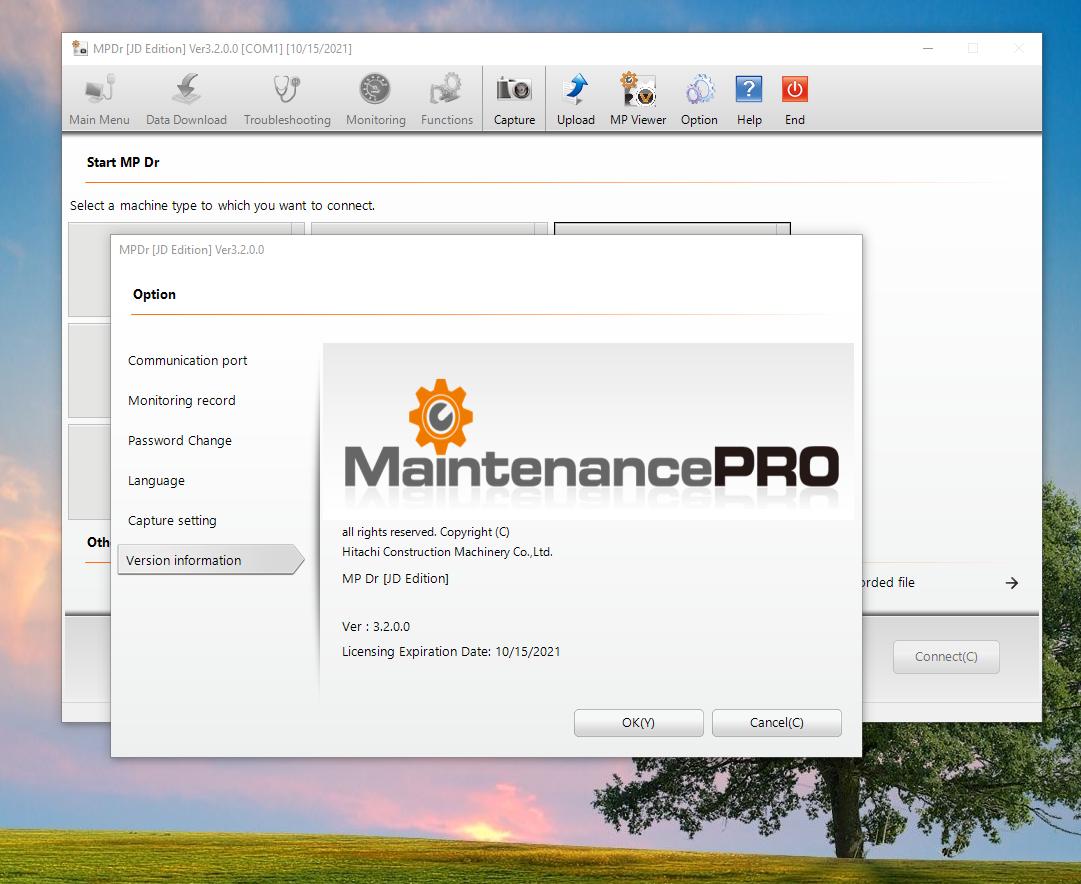Choose the Language option section
This screenshot has height=884, width=1081.
click(x=157, y=481)
